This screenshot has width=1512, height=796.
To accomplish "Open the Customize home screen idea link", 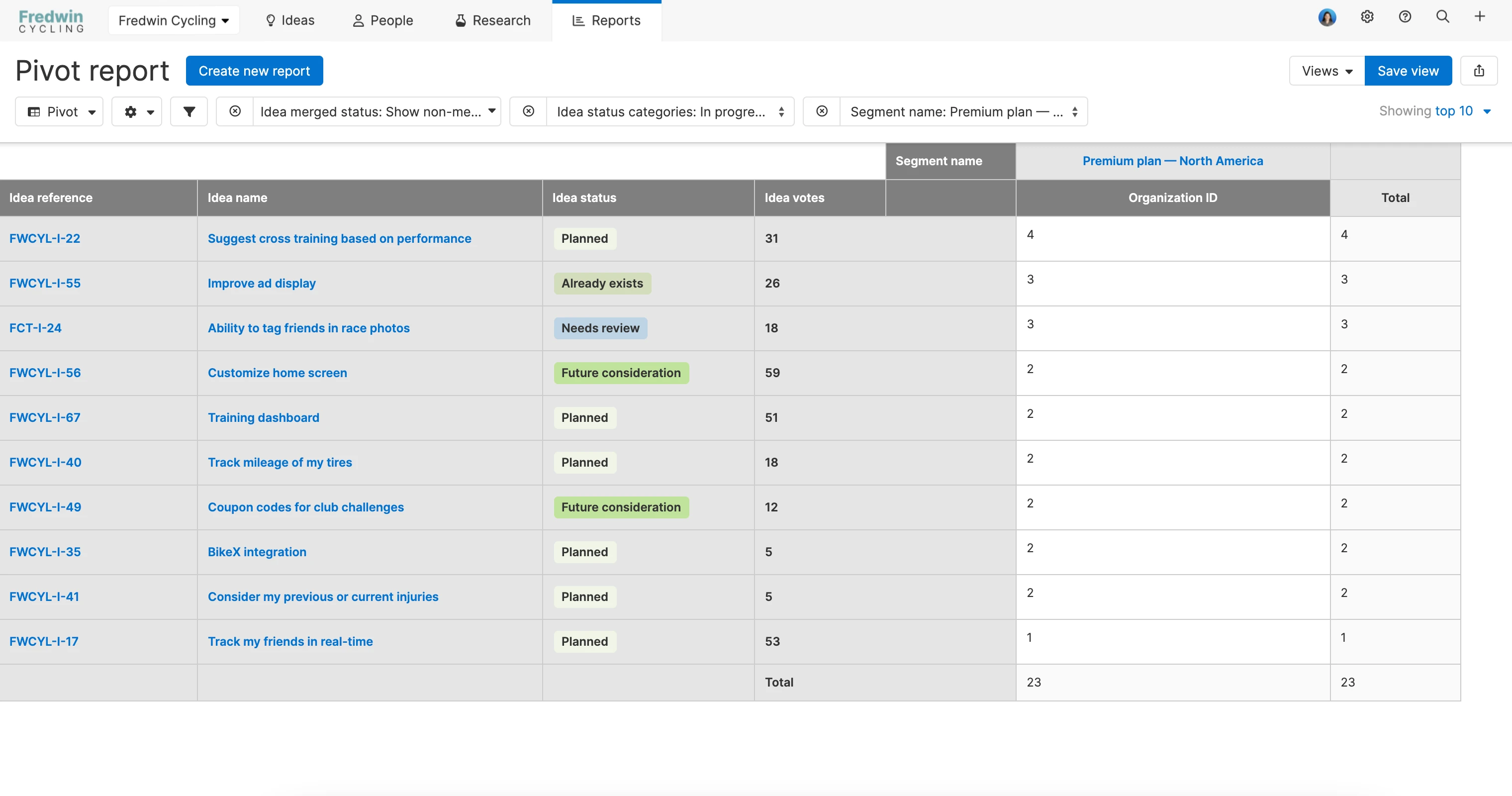I will pyautogui.click(x=277, y=373).
